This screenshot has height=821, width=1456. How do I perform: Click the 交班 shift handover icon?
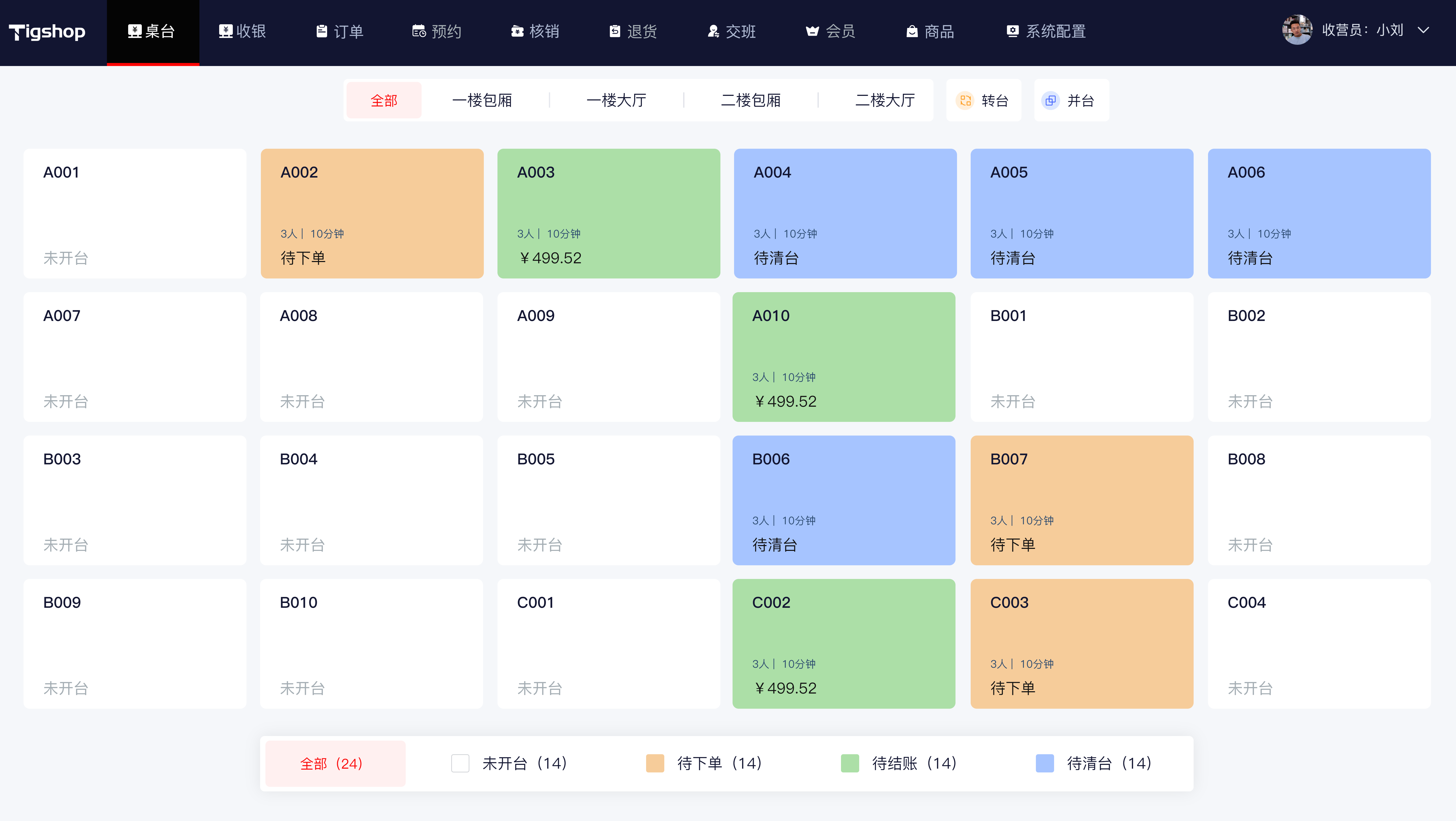[713, 31]
